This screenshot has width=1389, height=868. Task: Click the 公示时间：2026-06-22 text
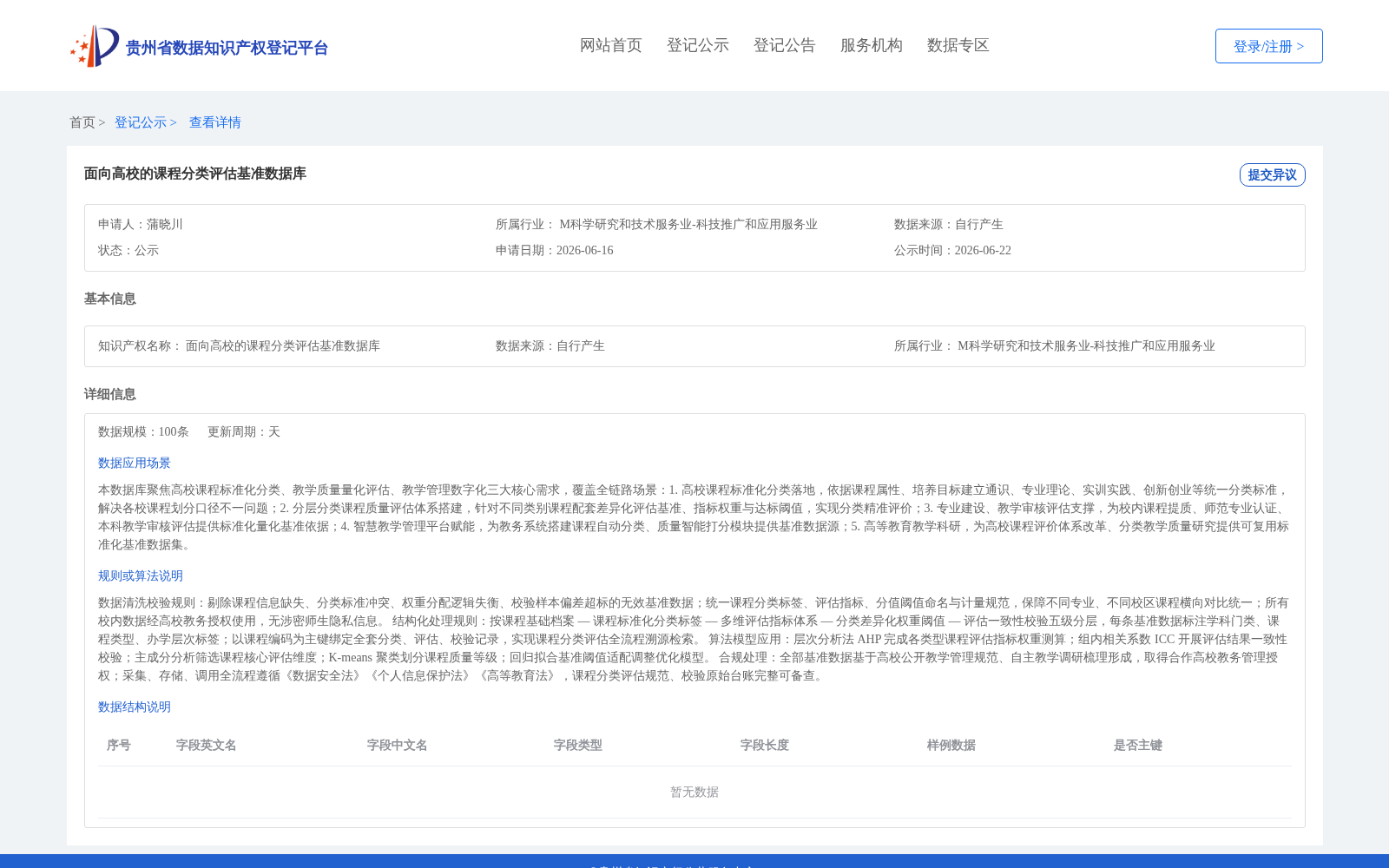(952, 250)
